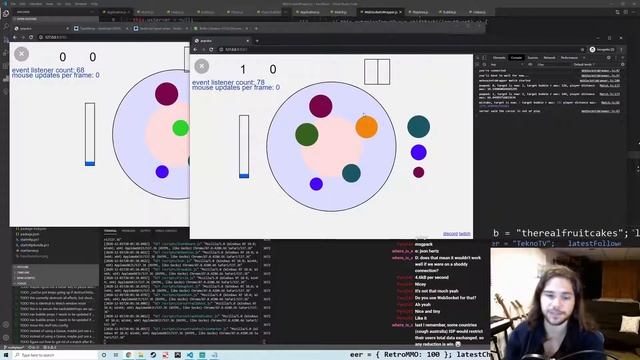Open VS Code Search in the activity bar
The width and height of the screenshot is (640, 360).
[x=6, y=26]
